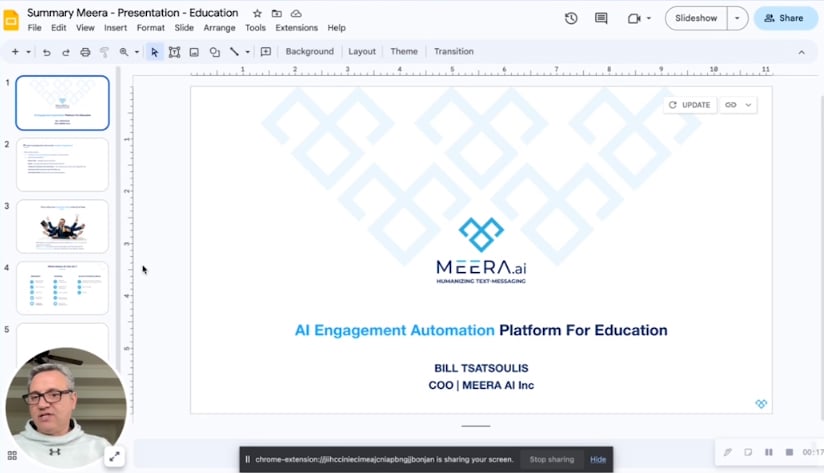The image size is (824, 473).
Task: Open the comments panel icon
Action: (601, 18)
